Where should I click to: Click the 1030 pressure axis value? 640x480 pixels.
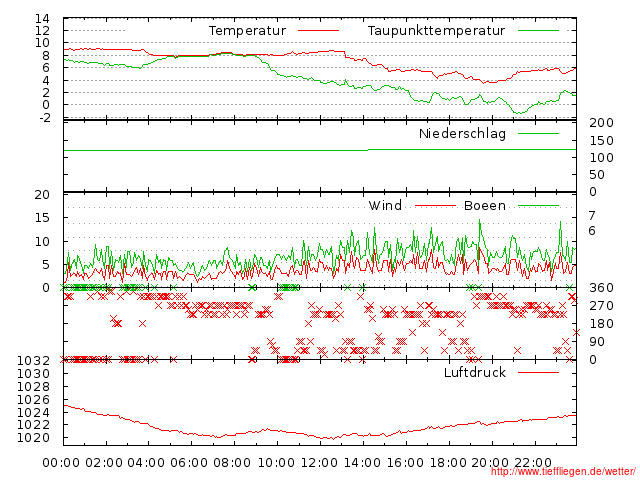pyautogui.click(x=33, y=373)
